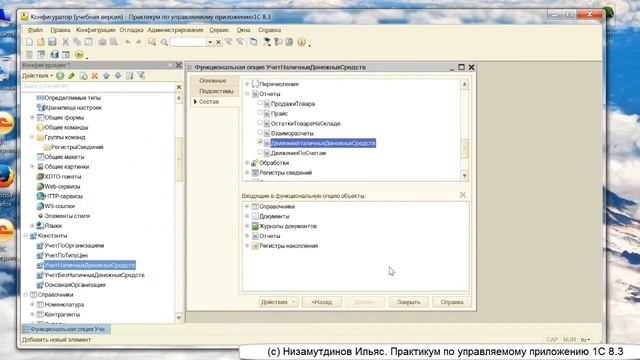This screenshot has width=640, height=360.
Task: Check the ОстаткиТовараНаСкладе checkbox
Action: click(x=260, y=122)
